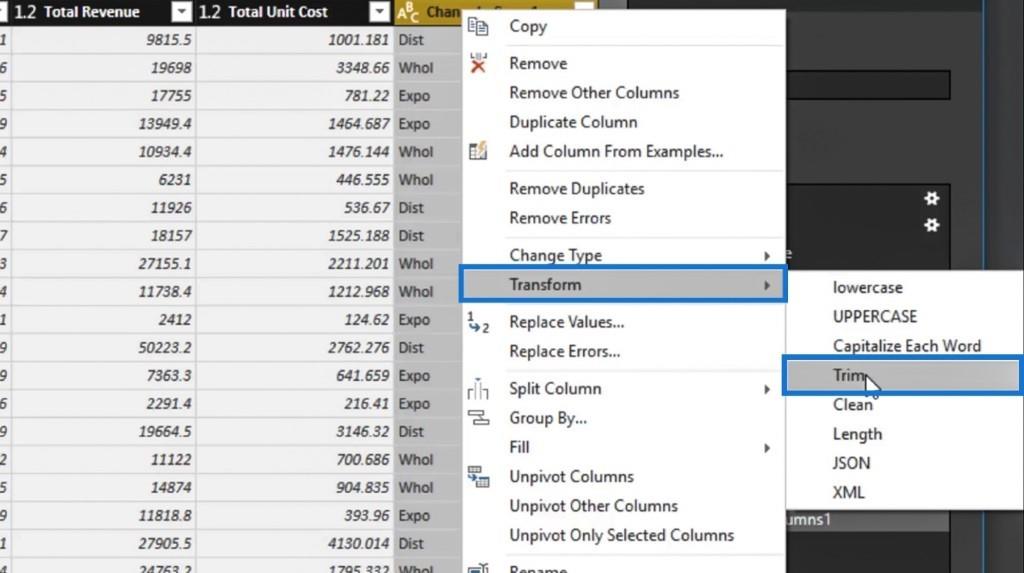Select Remove Duplicates
1024x573 pixels.
[577, 189]
